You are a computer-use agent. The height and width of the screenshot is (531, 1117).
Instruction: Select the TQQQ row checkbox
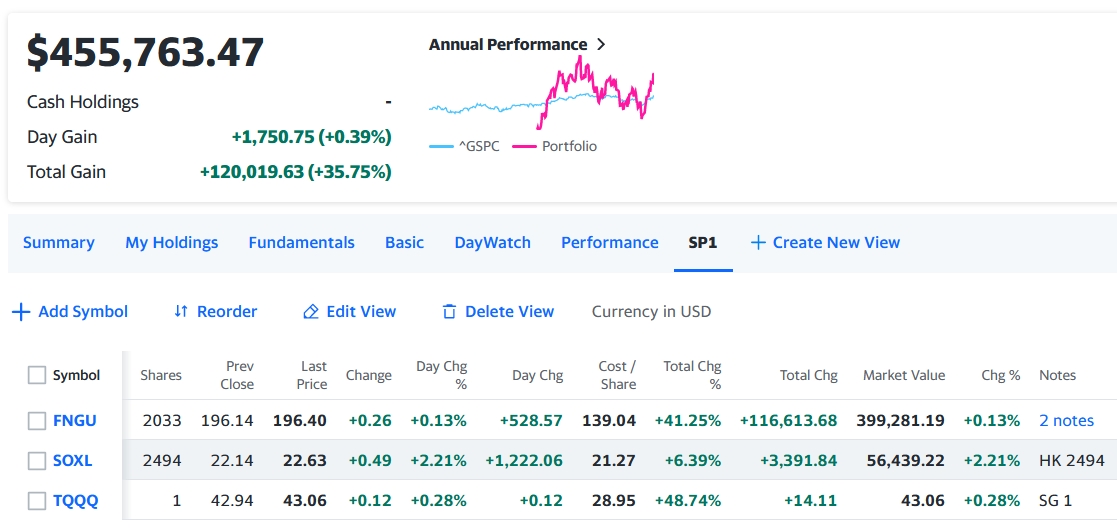pos(37,501)
